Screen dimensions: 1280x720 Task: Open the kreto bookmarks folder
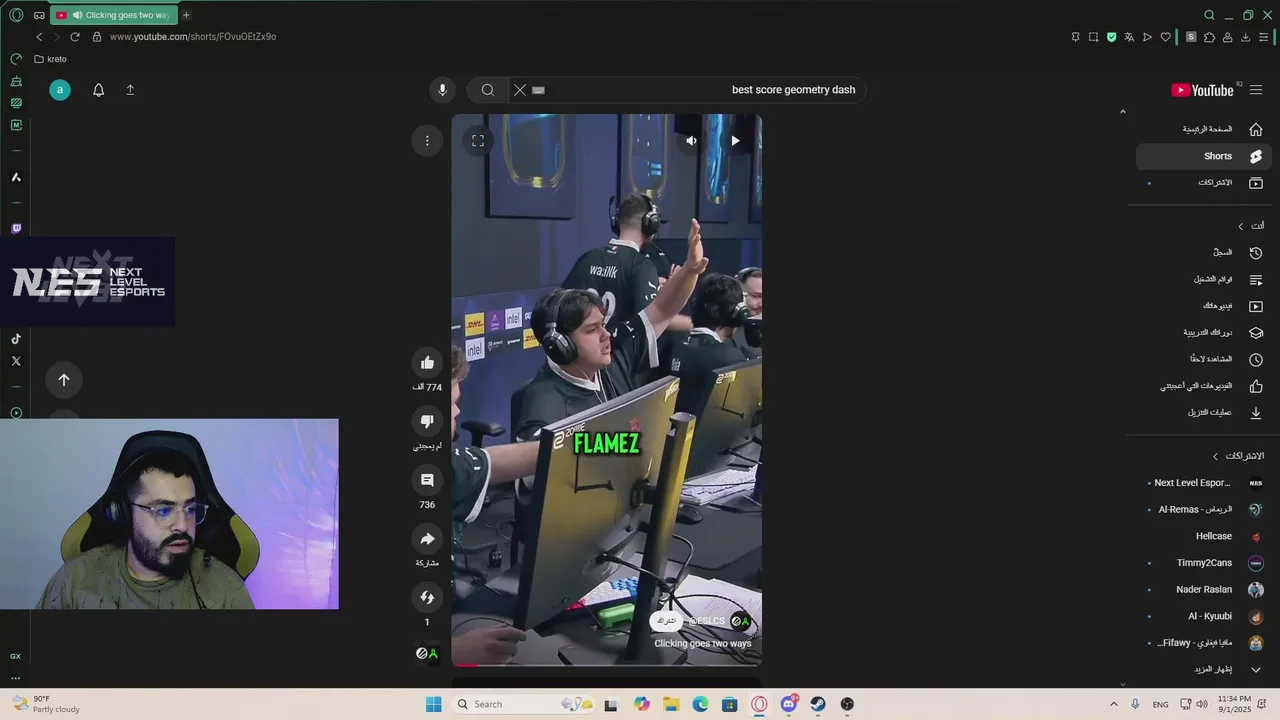pyautogui.click(x=50, y=59)
